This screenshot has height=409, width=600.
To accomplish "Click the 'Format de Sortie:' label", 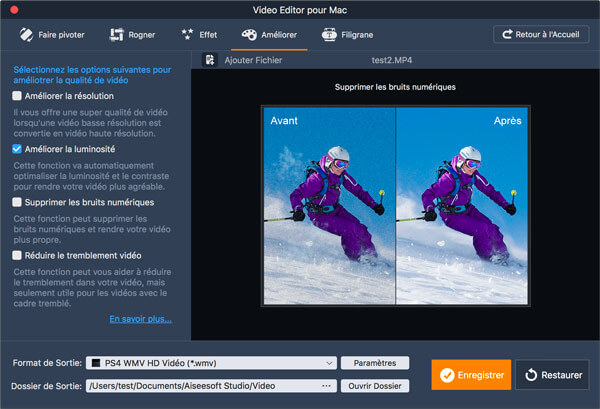I will [47, 363].
